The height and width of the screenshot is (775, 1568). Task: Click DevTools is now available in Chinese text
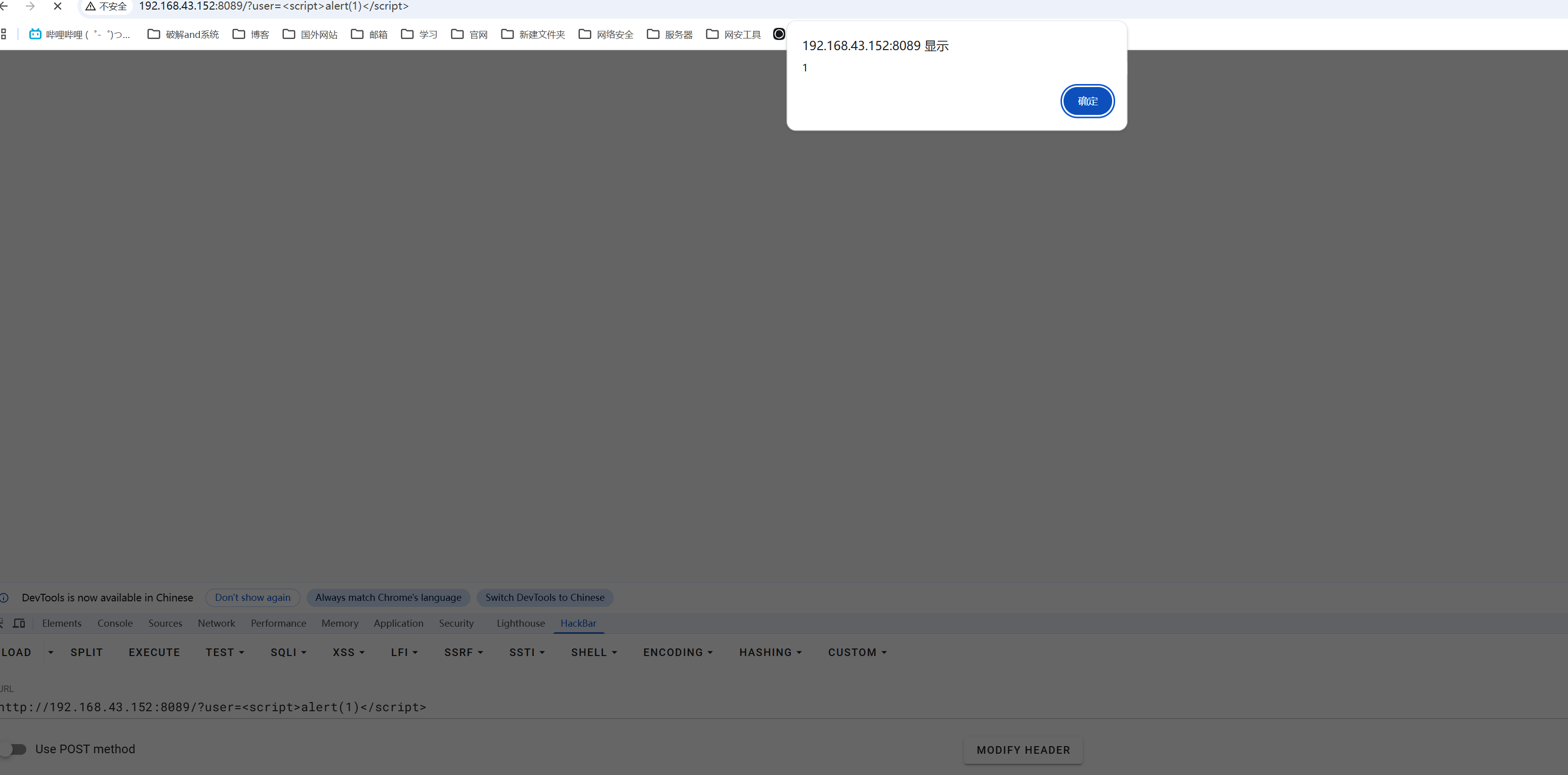coord(107,598)
